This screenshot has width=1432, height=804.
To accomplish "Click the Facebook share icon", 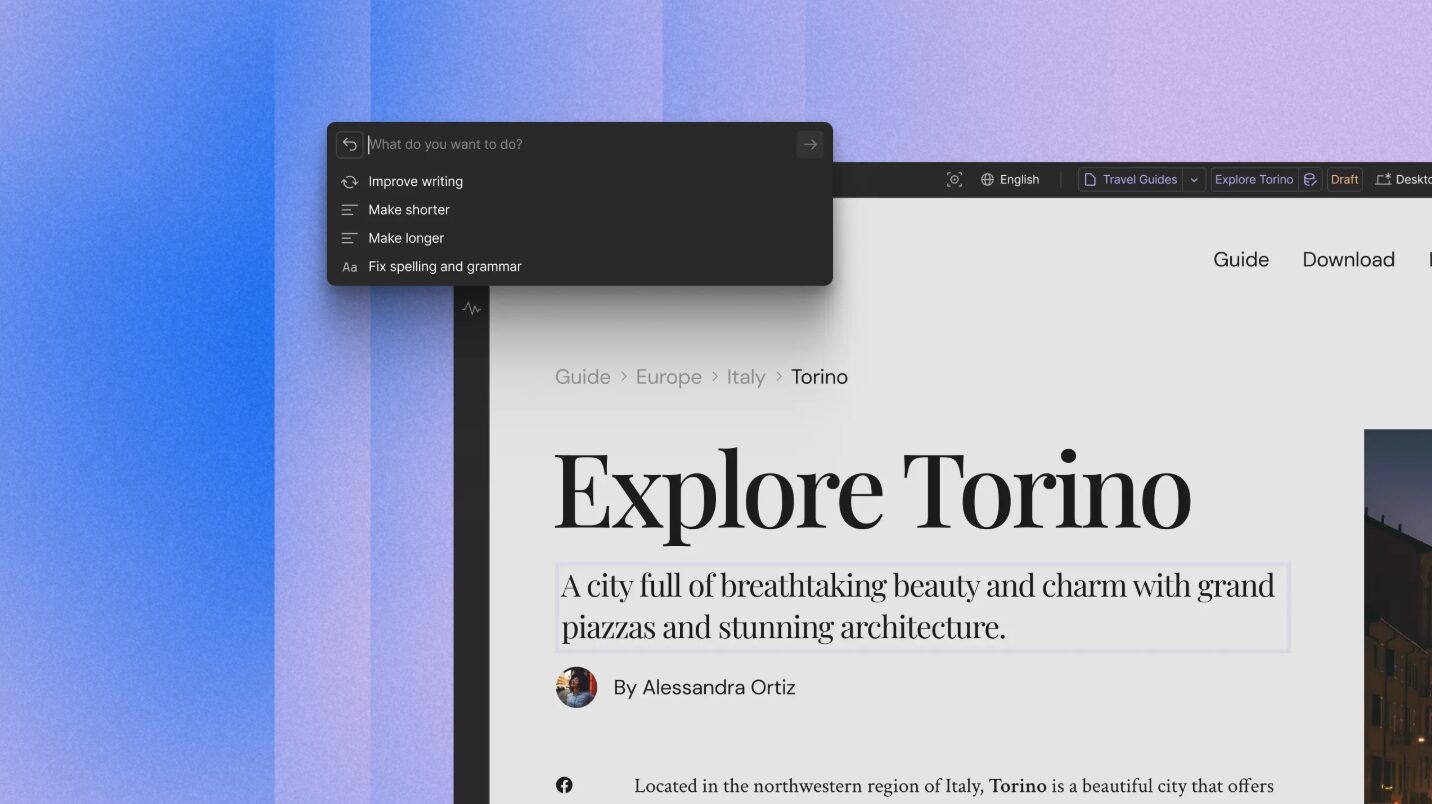I will click(x=564, y=786).
